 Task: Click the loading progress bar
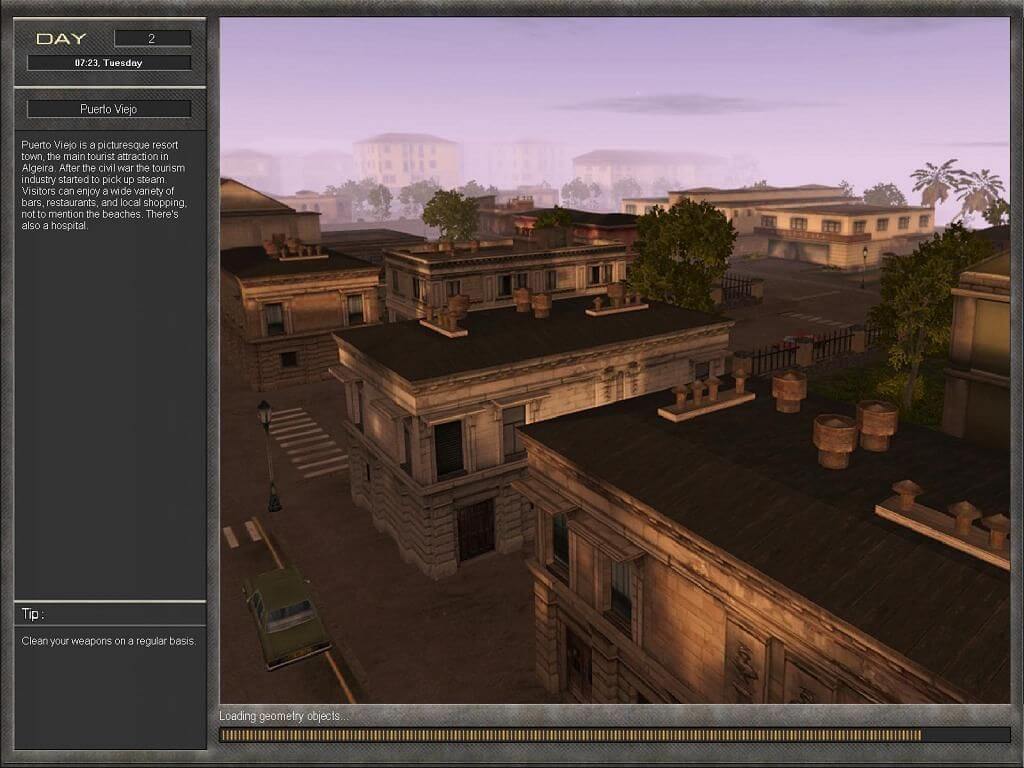[615, 735]
